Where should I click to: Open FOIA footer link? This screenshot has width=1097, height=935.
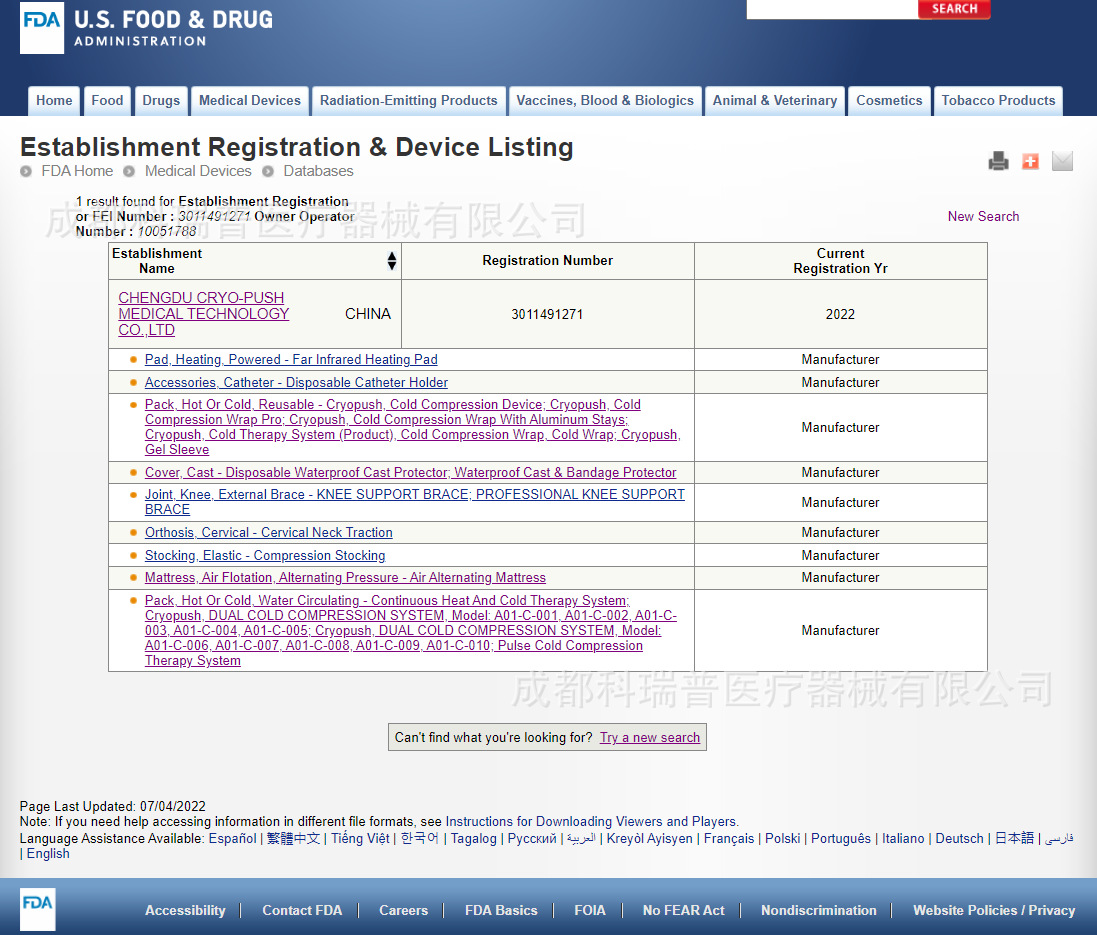[590, 911]
